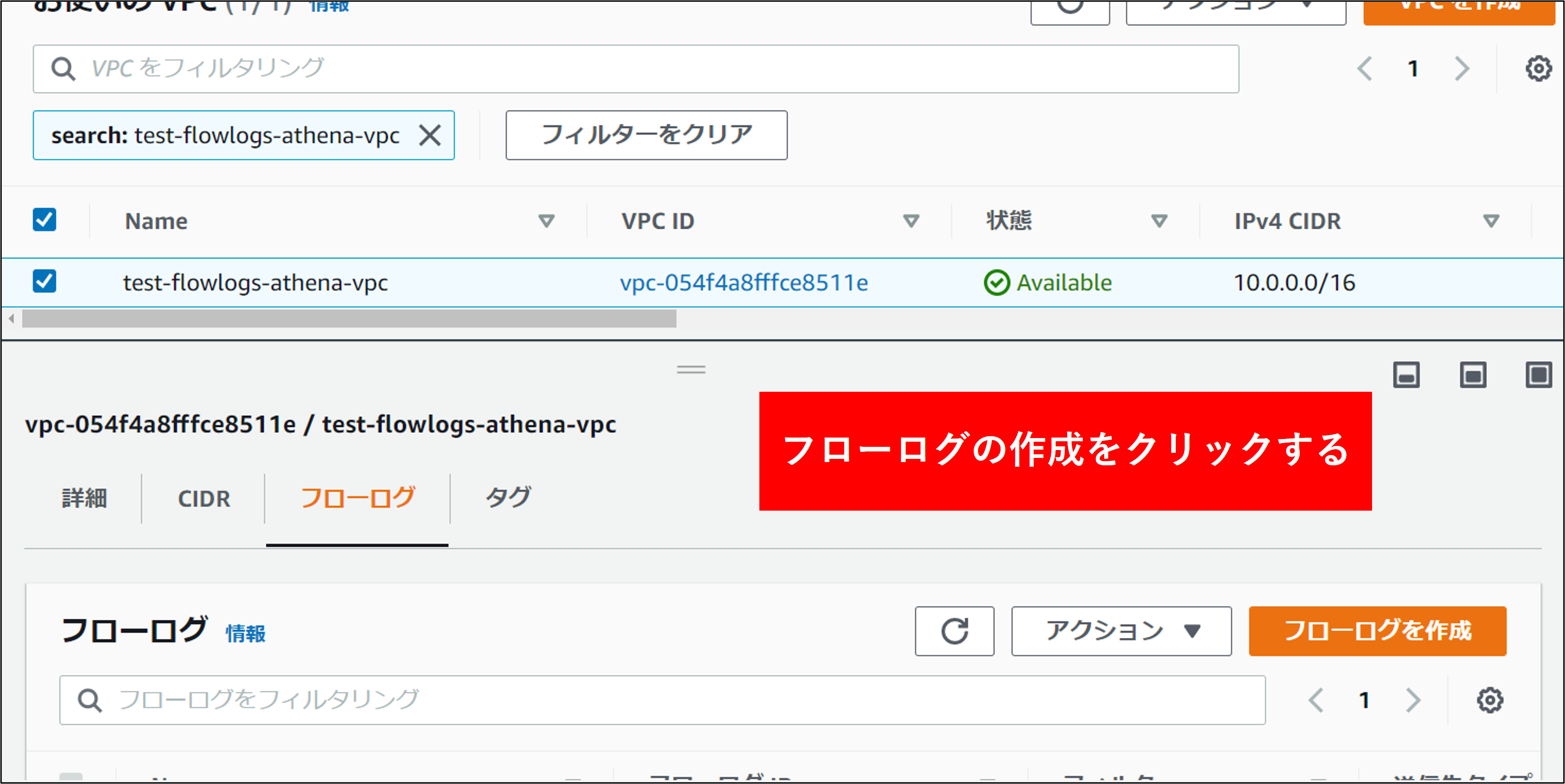
Task: Open the vpc-054f4a8fffce8511e link
Action: 744,283
